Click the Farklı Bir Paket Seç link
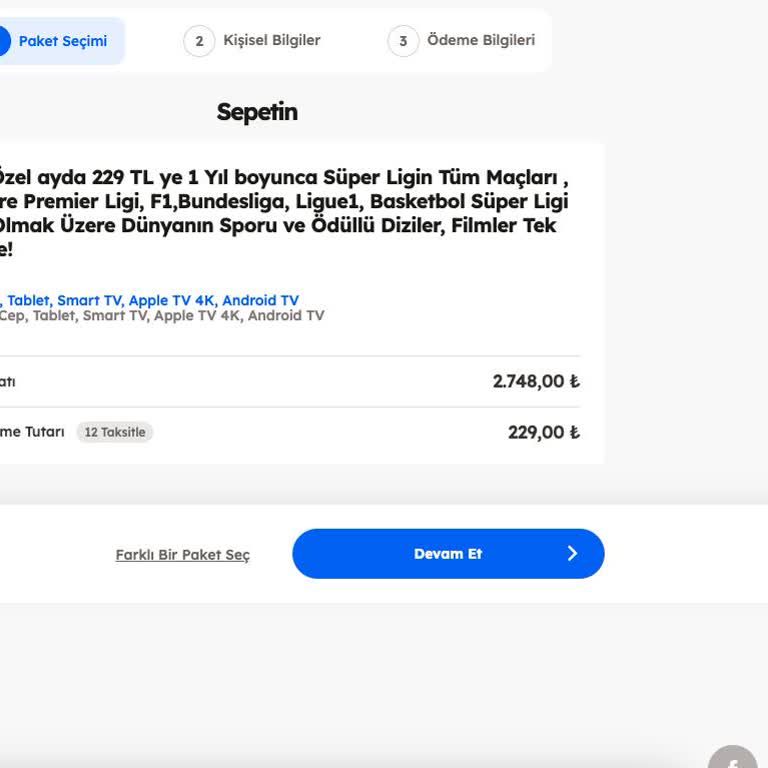The image size is (768, 768). coord(183,554)
